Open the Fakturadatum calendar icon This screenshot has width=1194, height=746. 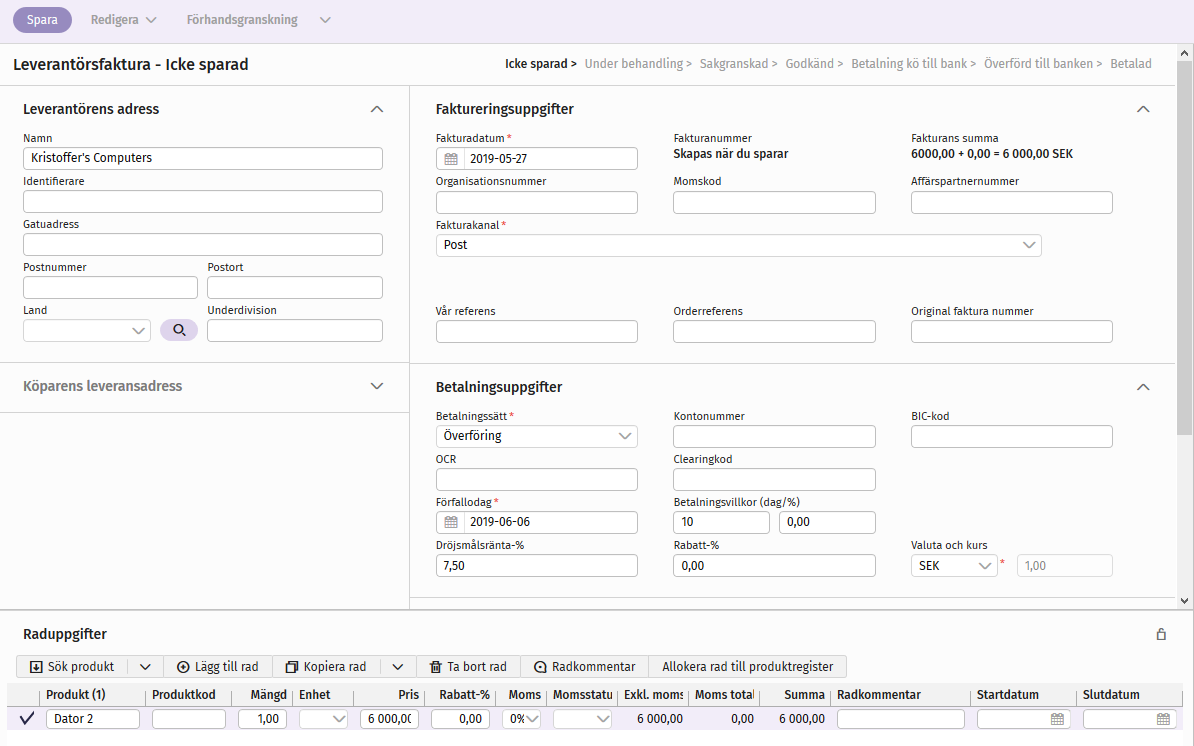tap(451, 159)
